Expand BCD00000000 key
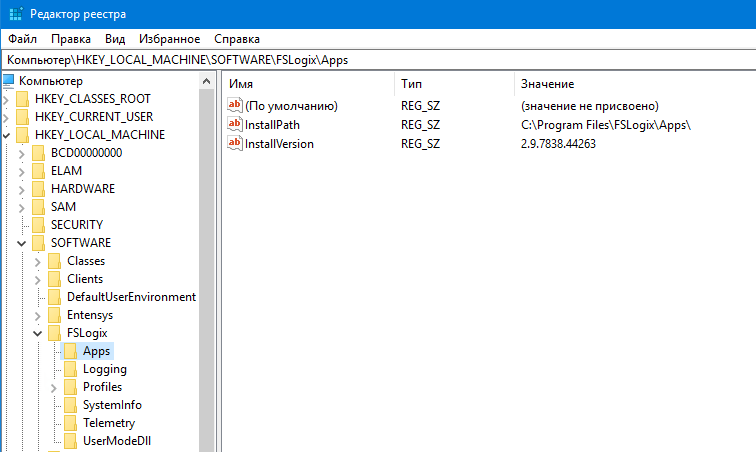Viewport: 756px width, 452px height. 22,154
